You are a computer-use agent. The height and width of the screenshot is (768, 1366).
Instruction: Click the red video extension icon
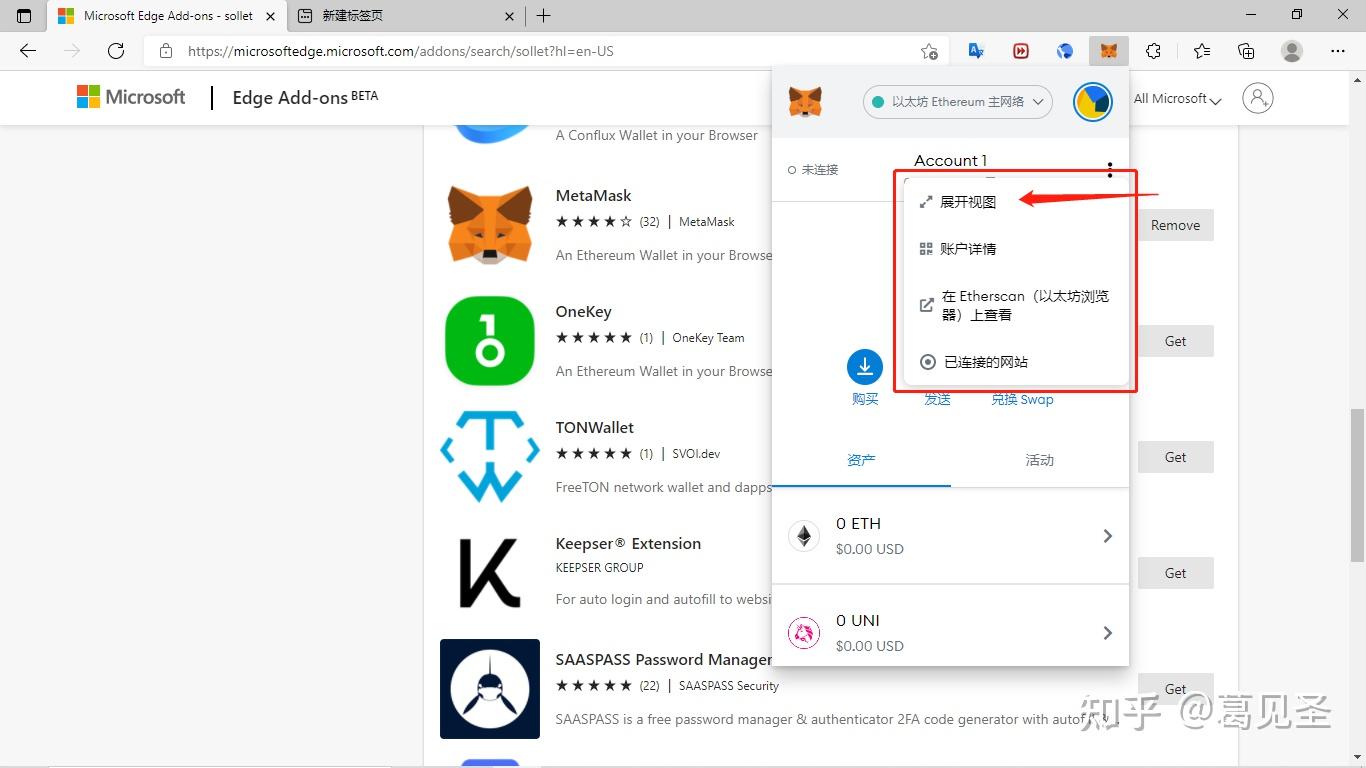(1021, 51)
